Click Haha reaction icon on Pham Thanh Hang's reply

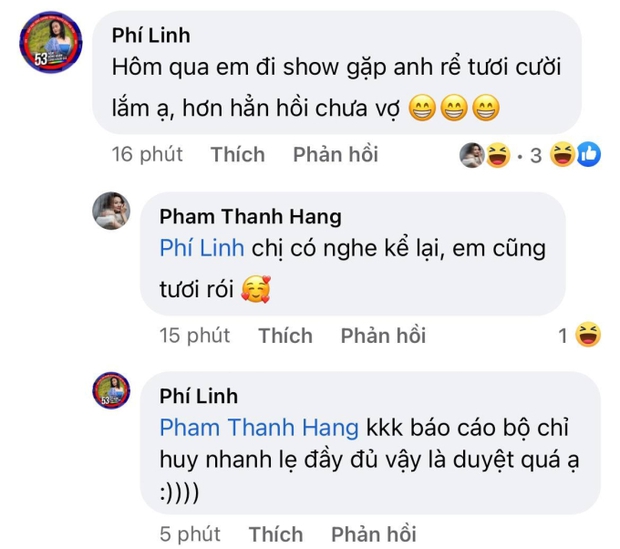click(x=588, y=335)
